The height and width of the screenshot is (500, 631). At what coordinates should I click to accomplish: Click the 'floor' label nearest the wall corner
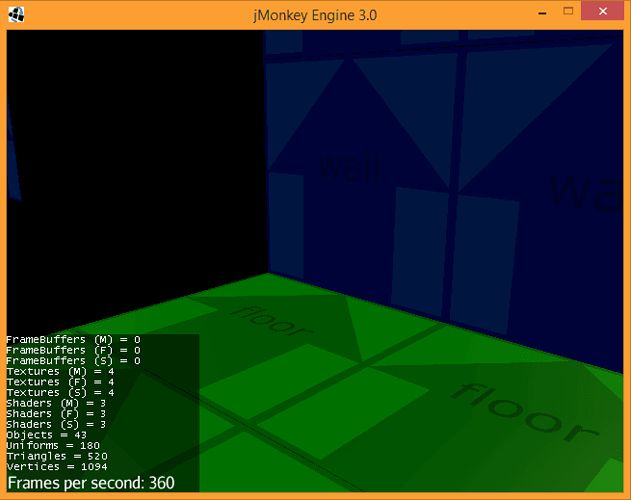click(x=272, y=322)
